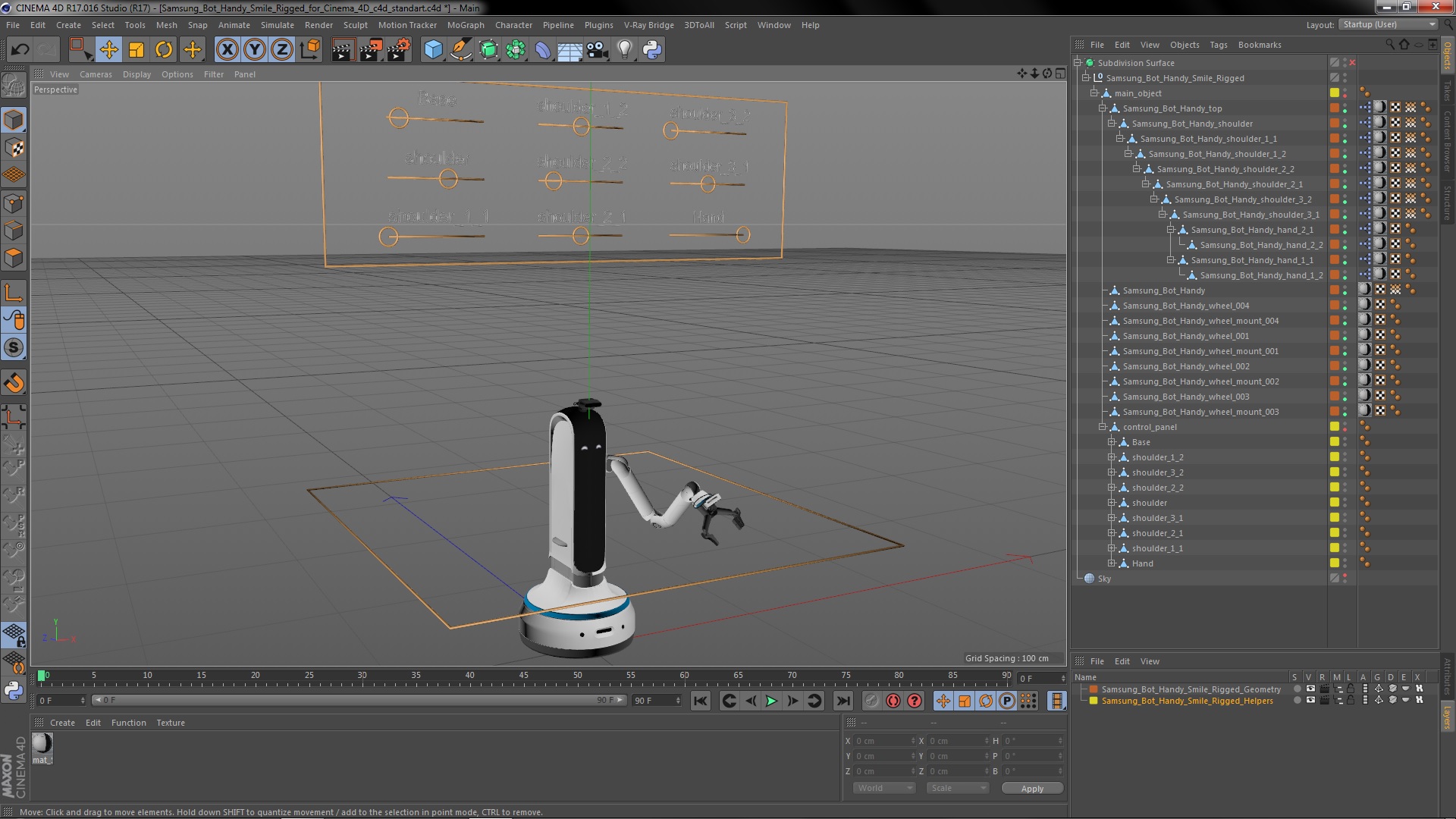Expand the Base object node
Viewport: 1456px width, 819px height.
point(1112,442)
